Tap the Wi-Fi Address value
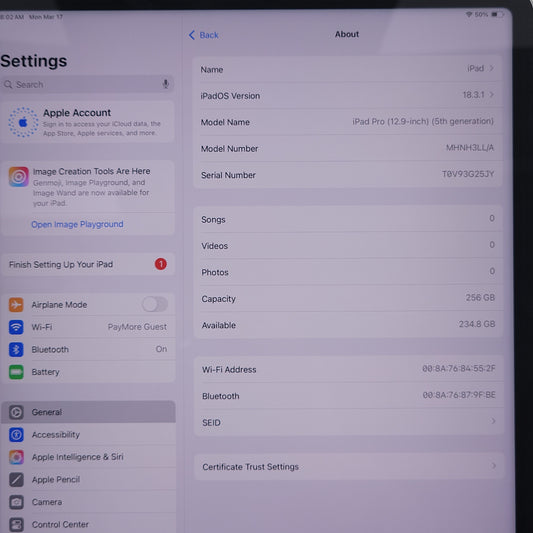 pyautogui.click(x=459, y=368)
